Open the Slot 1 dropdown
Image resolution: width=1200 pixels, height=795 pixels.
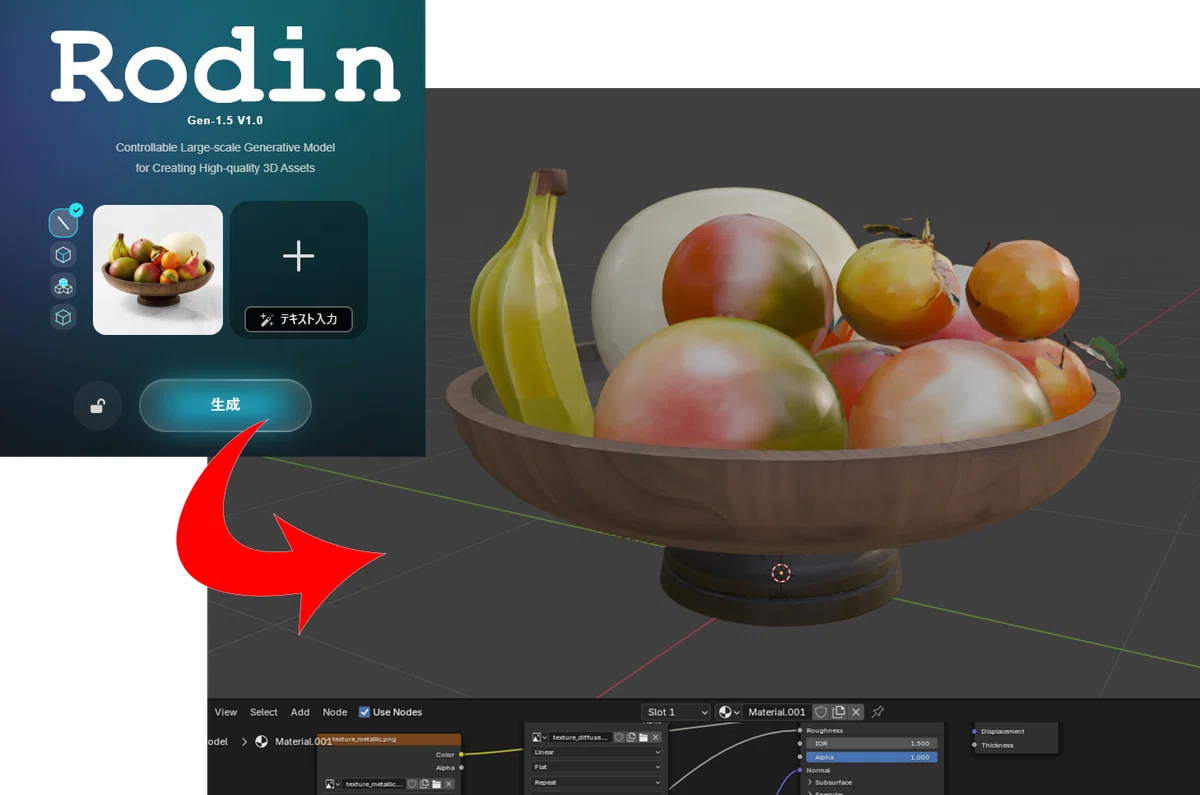point(676,712)
